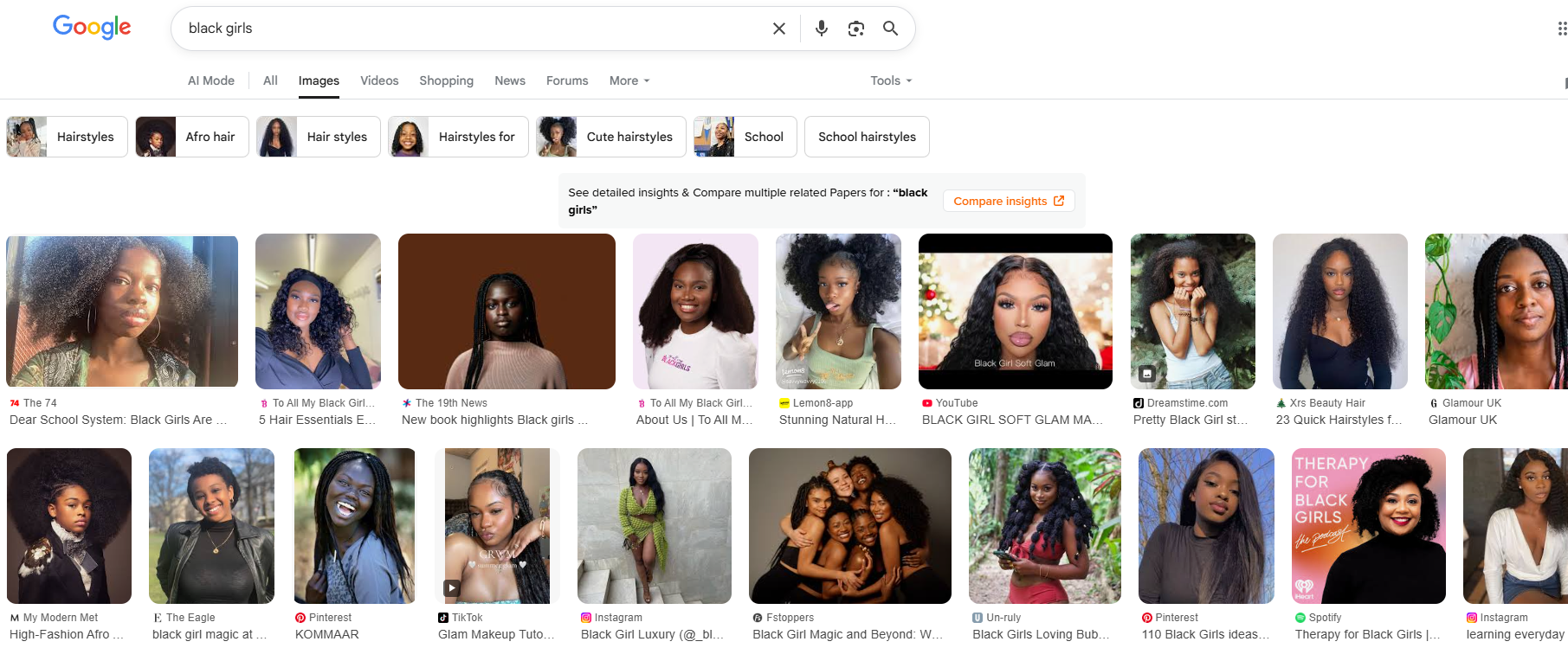The height and width of the screenshot is (648, 1568).
Task: Filter by Afro hair chip
Action: pyautogui.click(x=192, y=137)
